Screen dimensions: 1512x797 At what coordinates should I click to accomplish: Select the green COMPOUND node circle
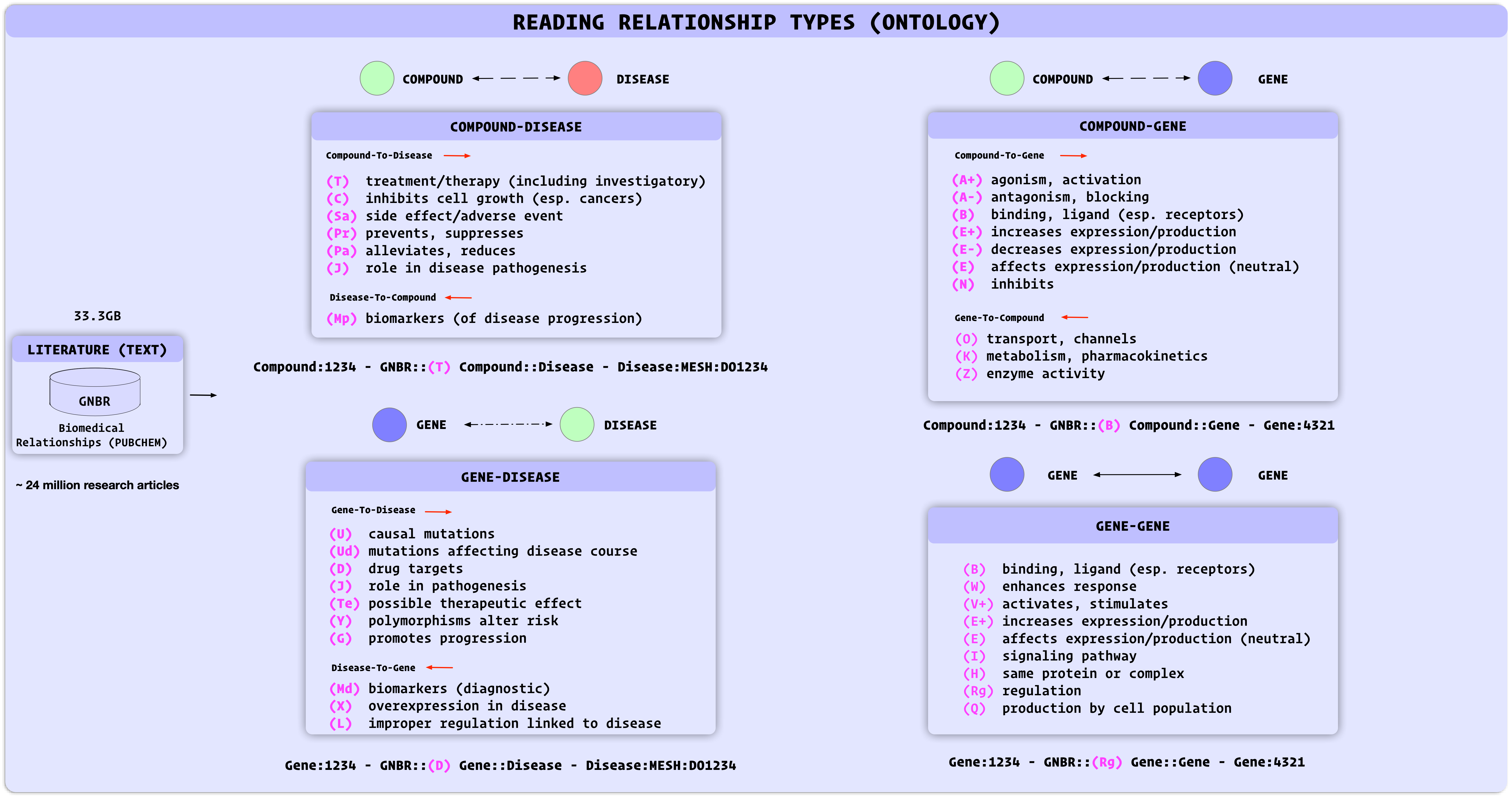(378, 78)
